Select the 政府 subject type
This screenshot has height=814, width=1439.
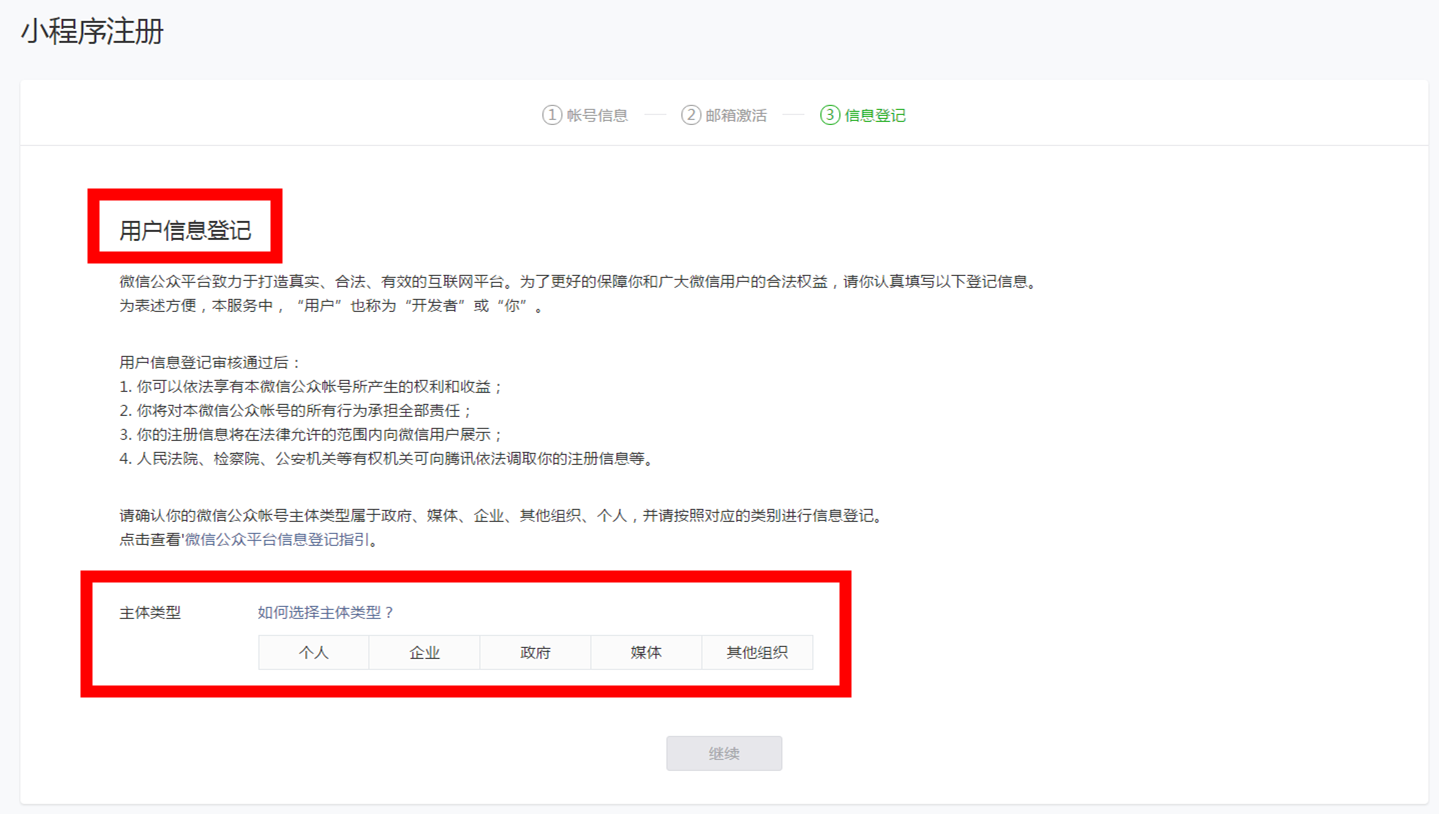point(536,652)
